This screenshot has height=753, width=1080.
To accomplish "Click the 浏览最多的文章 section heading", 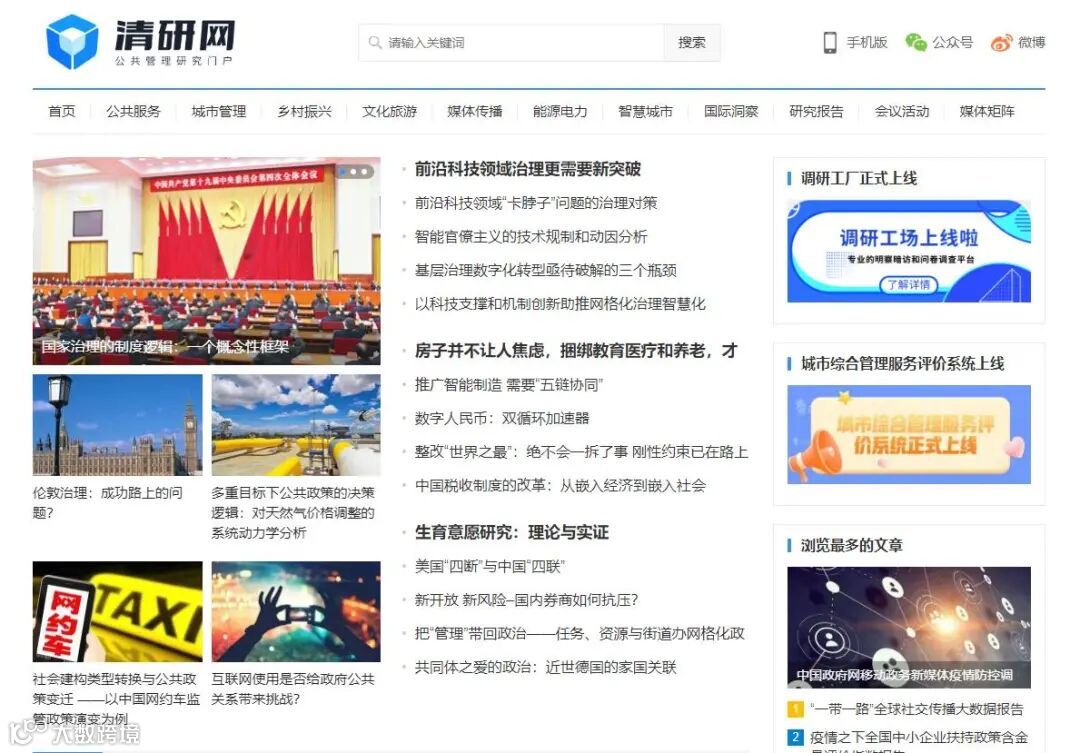I will (x=851, y=546).
